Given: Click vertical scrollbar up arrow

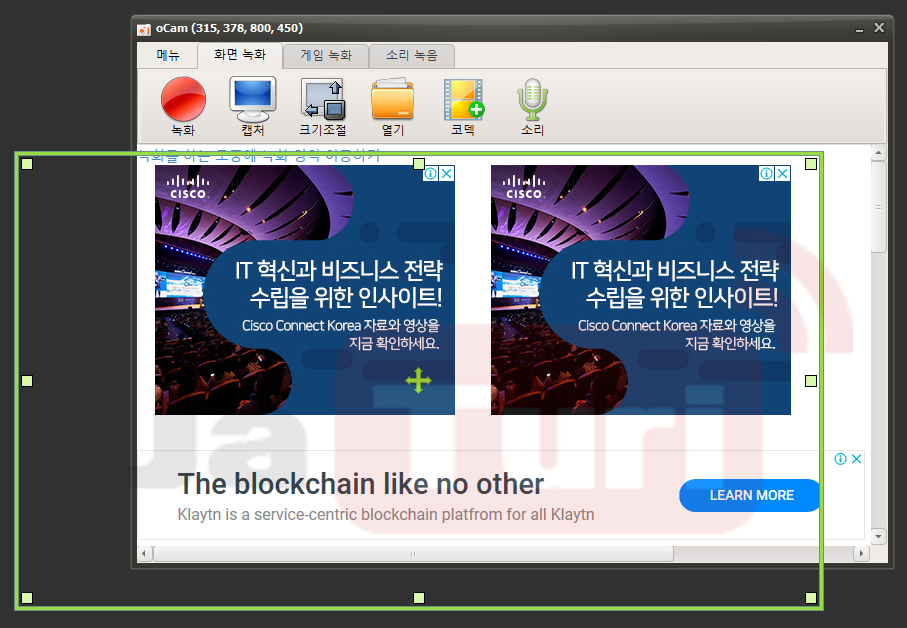Looking at the screenshot, I should point(879,153).
